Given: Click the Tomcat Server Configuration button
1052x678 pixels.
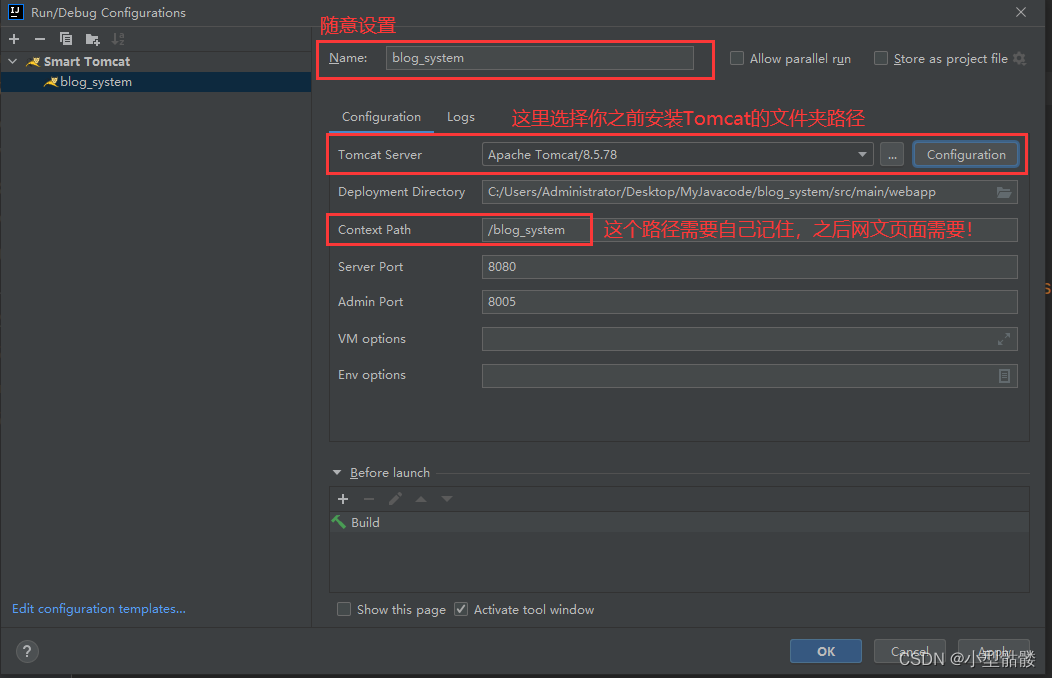Looking at the screenshot, I should coord(966,154).
